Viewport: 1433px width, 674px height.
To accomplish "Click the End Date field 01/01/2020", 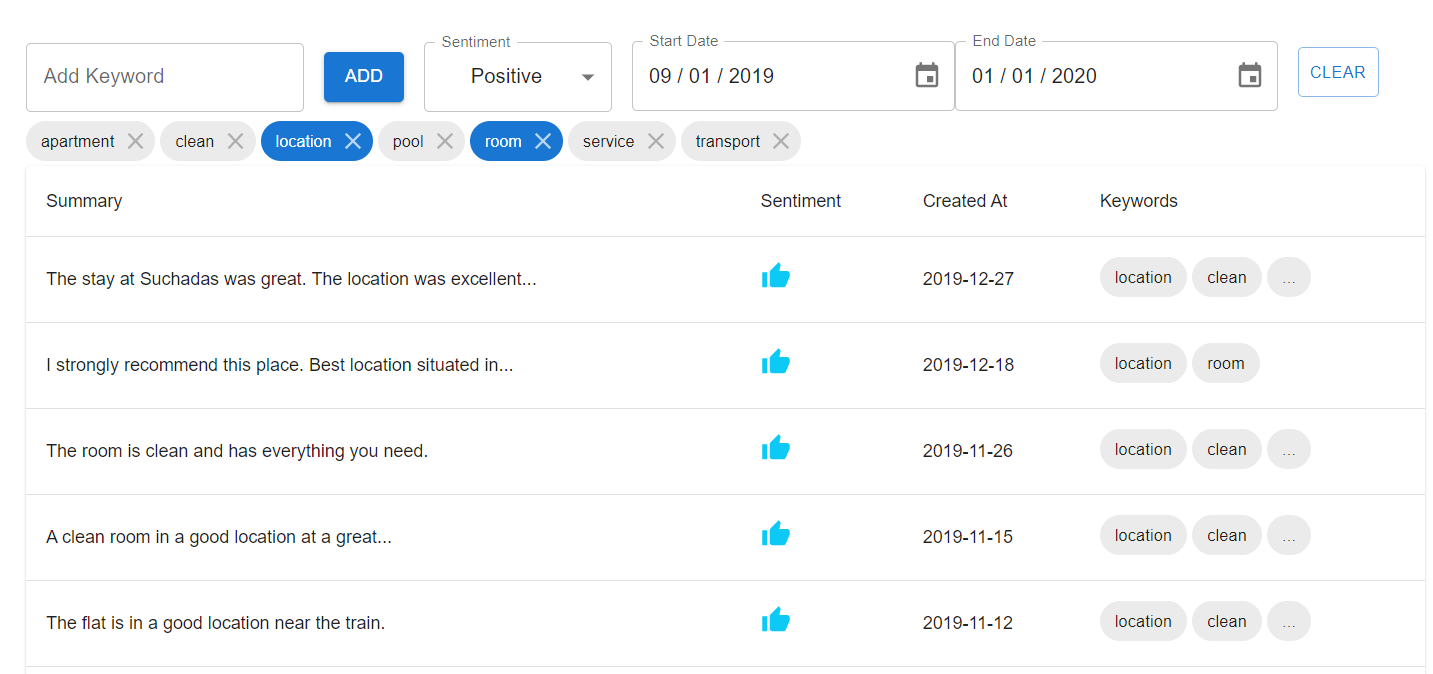I will coord(1116,76).
